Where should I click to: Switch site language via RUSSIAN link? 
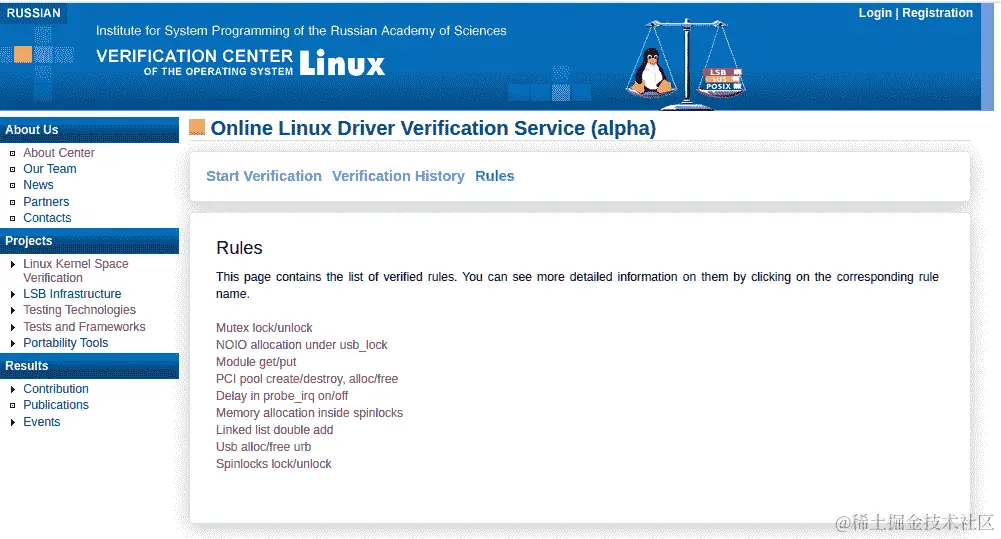click(x=33, y=13)
